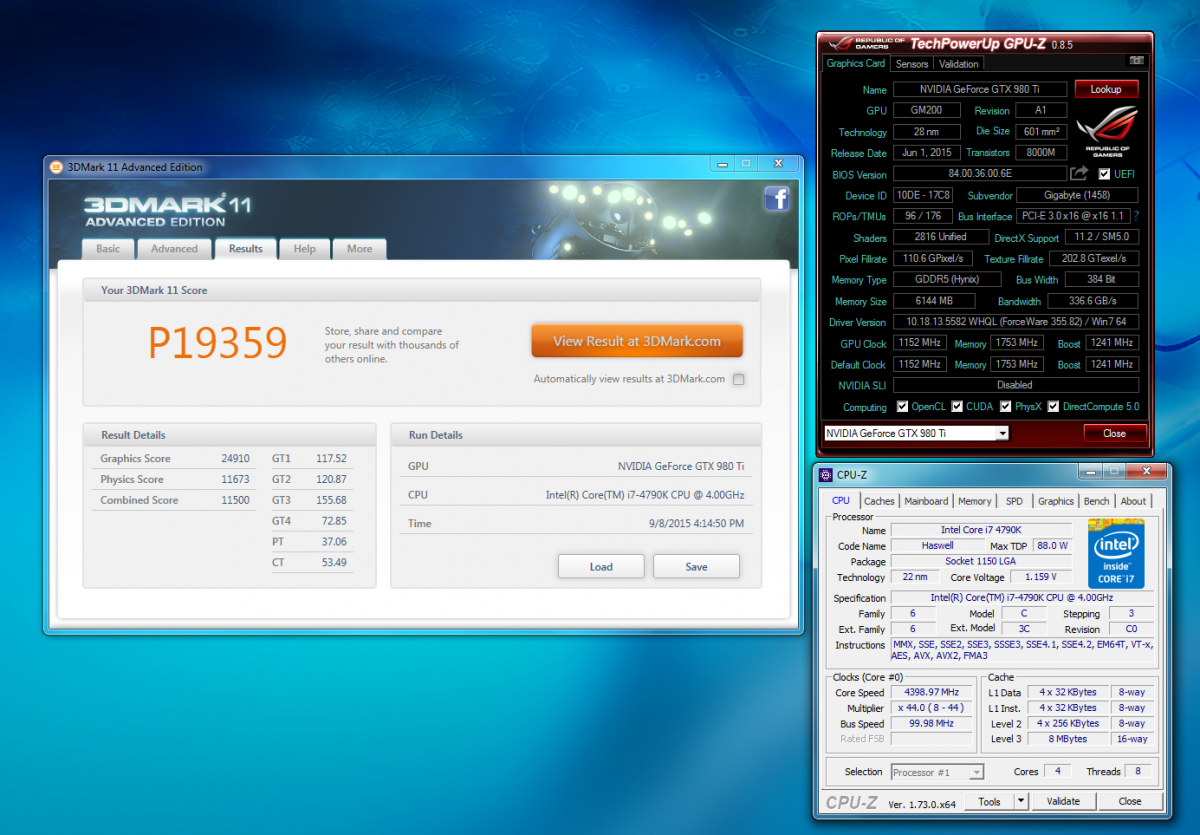This screenshot has height=835, width=1200.
Task: Switch to the Basic tab in 3DMark
Action: 108,249
